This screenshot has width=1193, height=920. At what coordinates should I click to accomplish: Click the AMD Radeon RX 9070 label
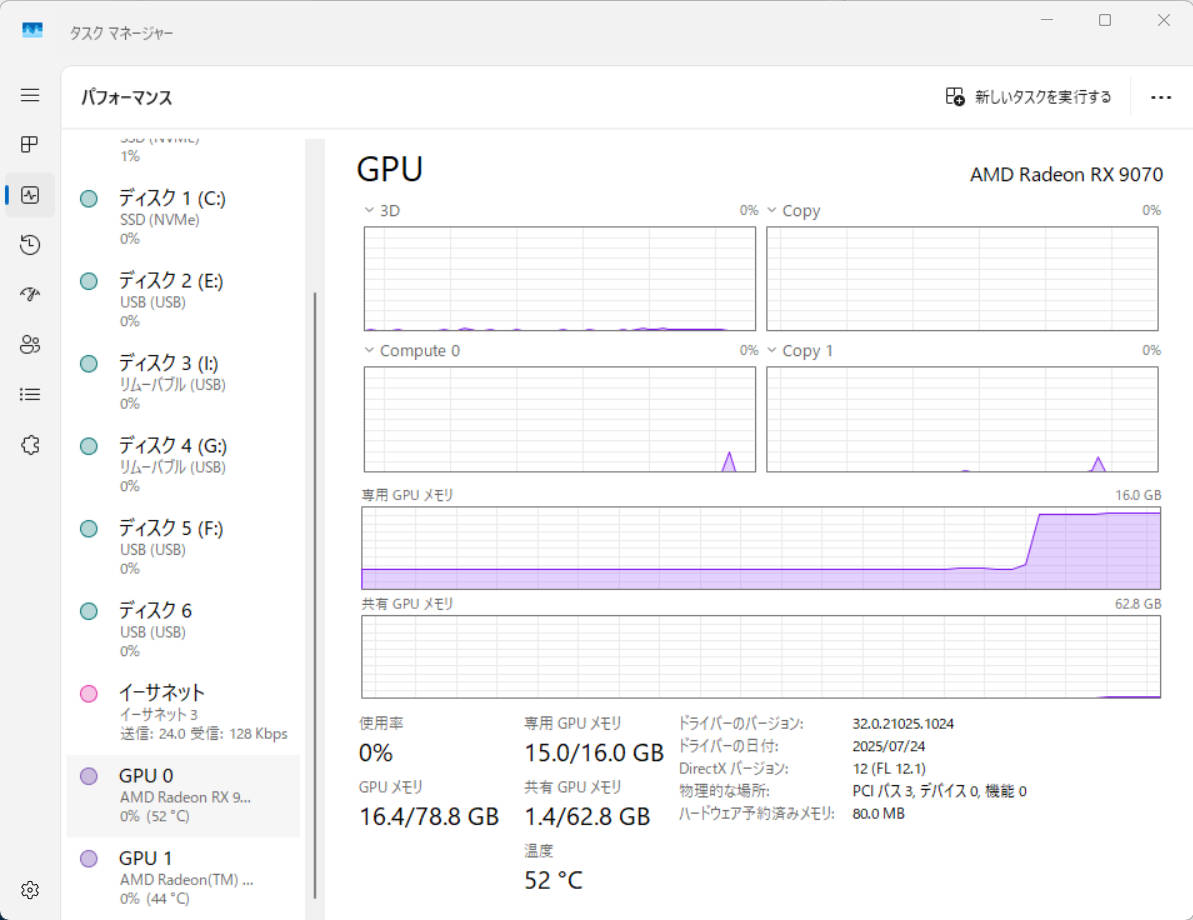[1066, 174]
